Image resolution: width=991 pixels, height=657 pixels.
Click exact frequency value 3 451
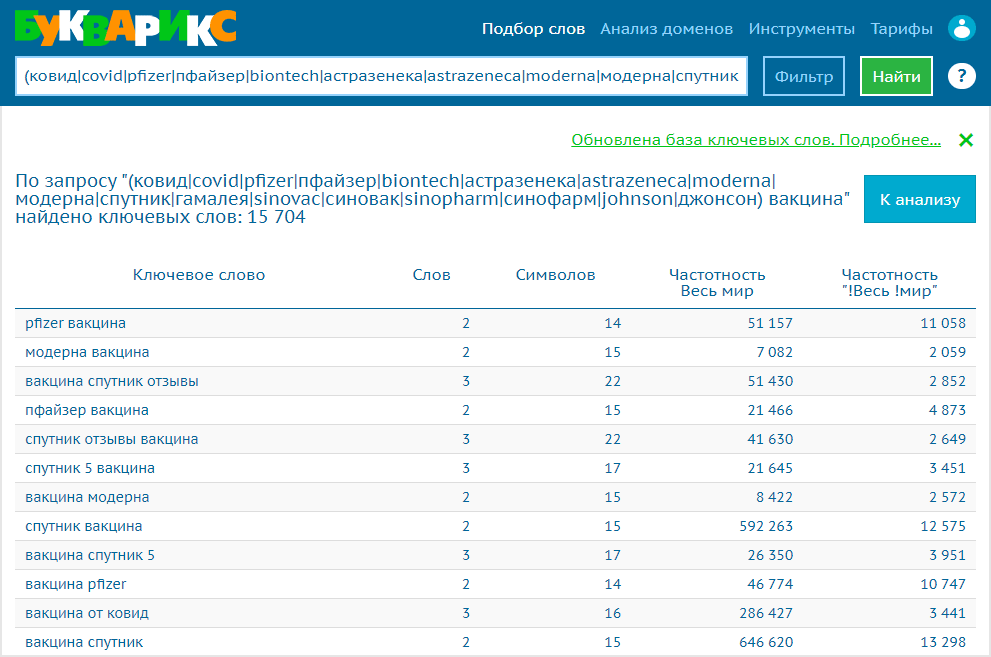pos(947,468)
